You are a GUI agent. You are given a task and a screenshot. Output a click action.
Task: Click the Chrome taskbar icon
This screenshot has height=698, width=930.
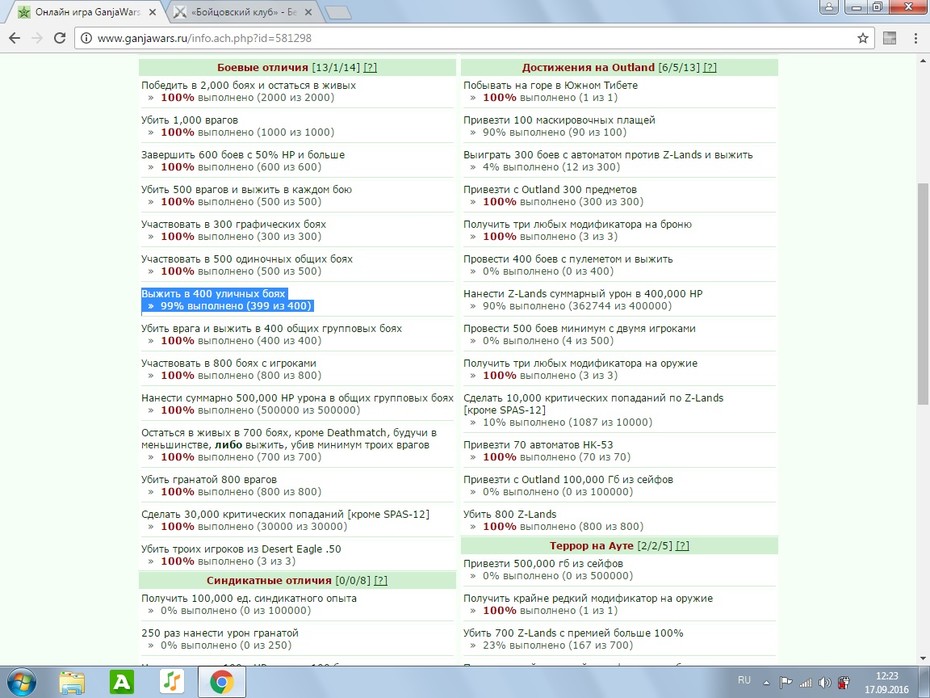click(x=221, y=683)
